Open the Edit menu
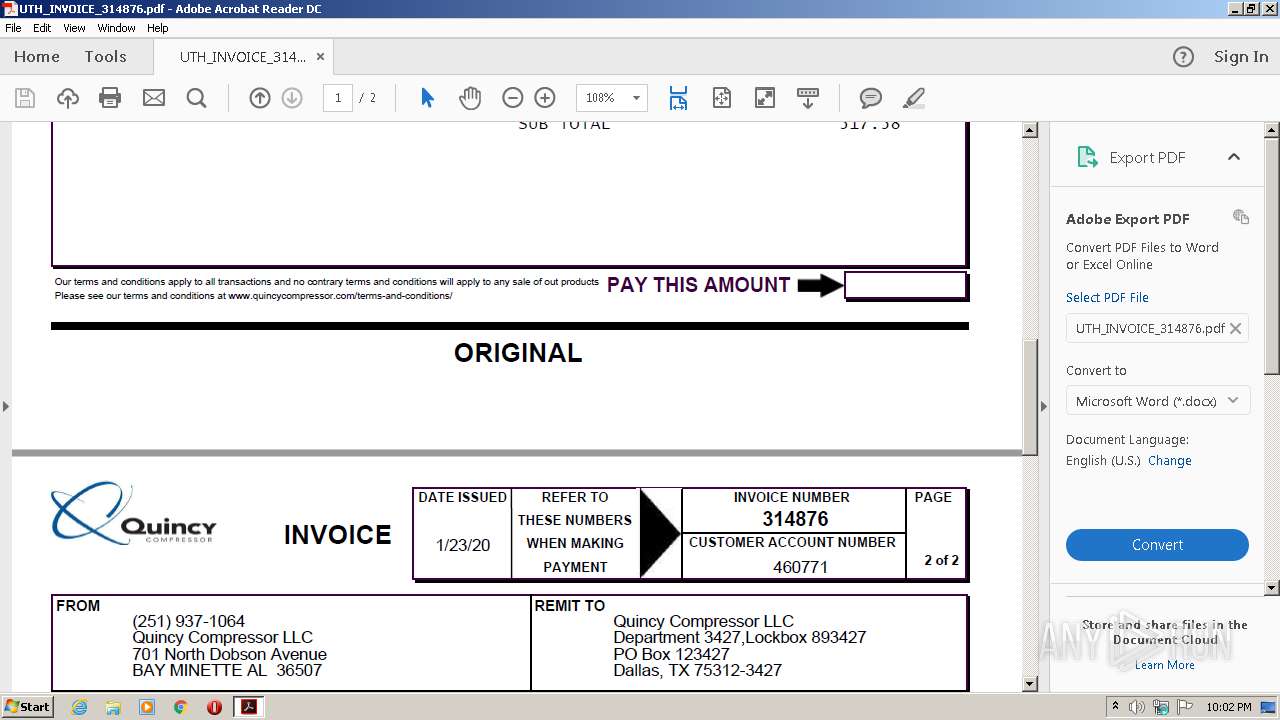This screenshot has height=720, width=1280. (42, 28)
